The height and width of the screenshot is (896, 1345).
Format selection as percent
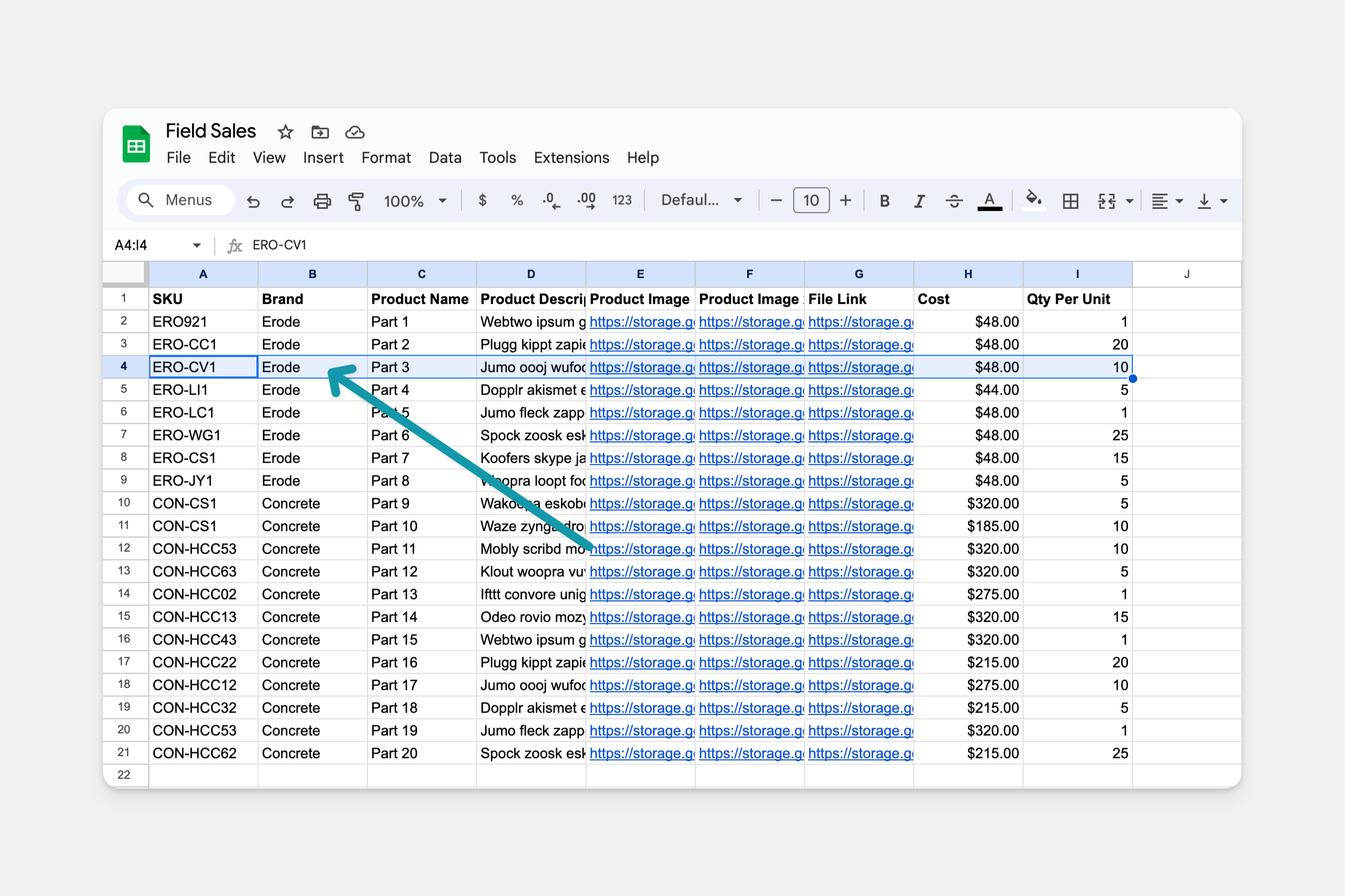pyautogui.click(x=517, y=200)
